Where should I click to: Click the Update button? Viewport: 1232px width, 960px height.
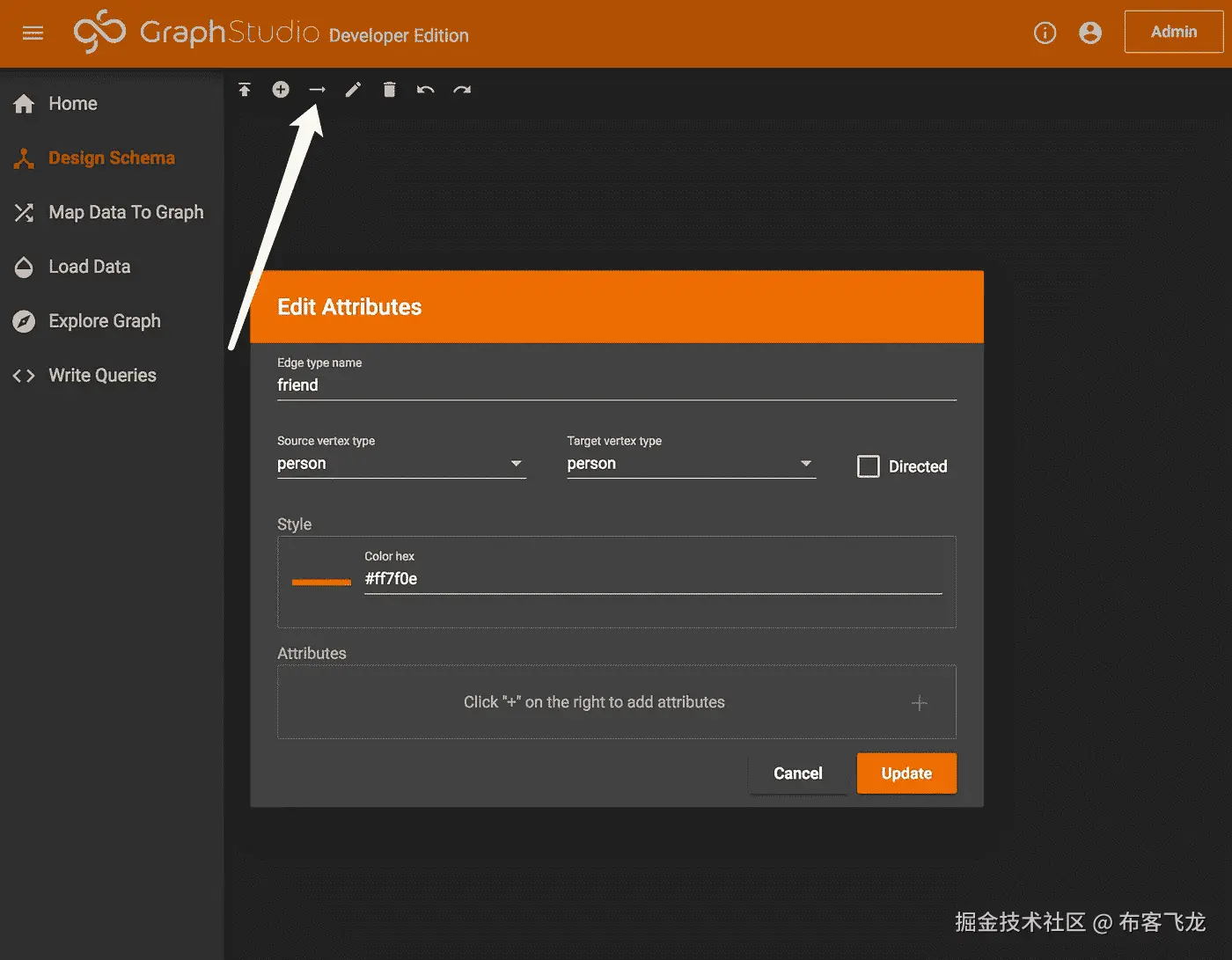pos(906,773)
